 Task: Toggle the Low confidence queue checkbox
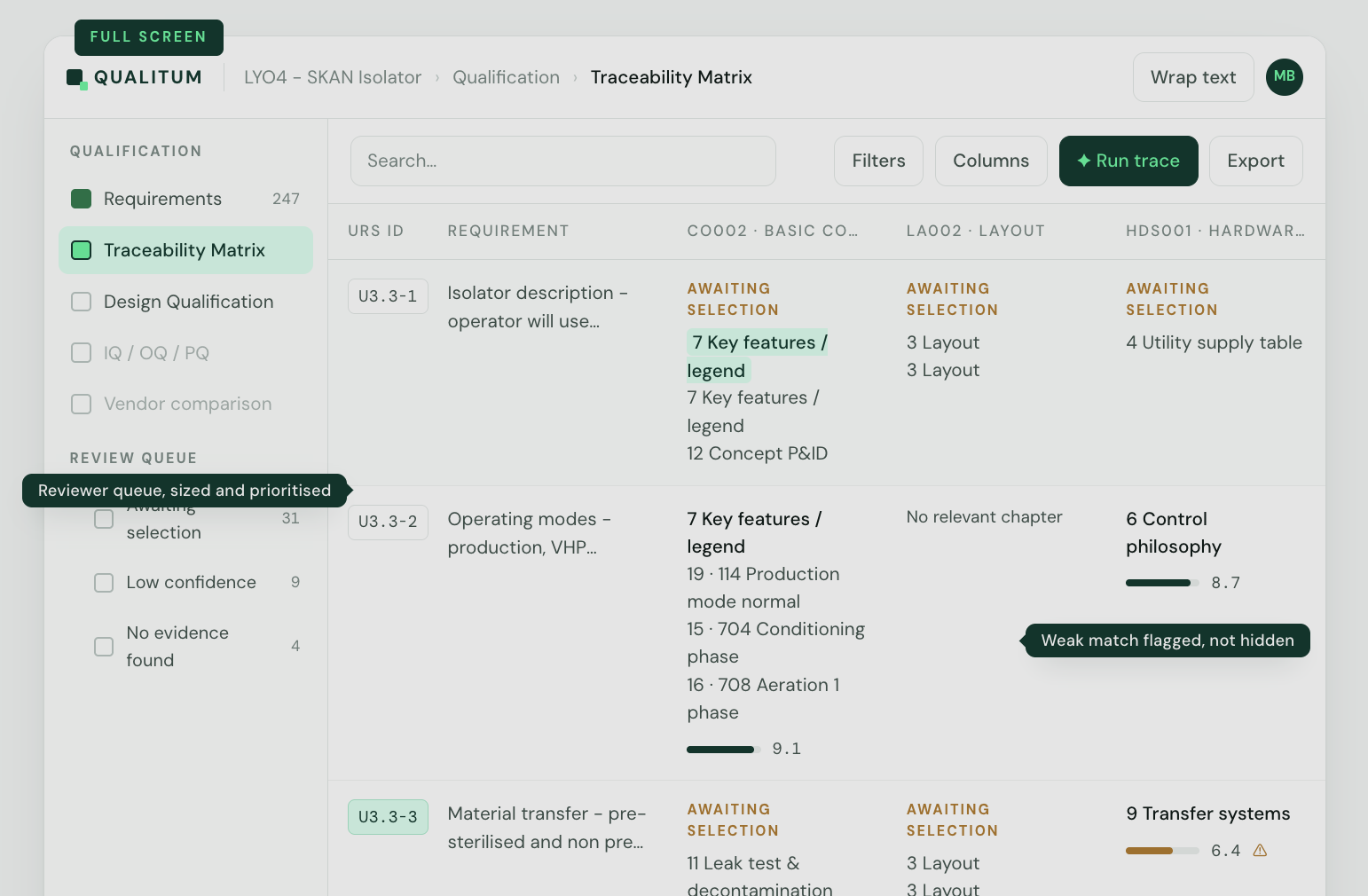[104, 583]
